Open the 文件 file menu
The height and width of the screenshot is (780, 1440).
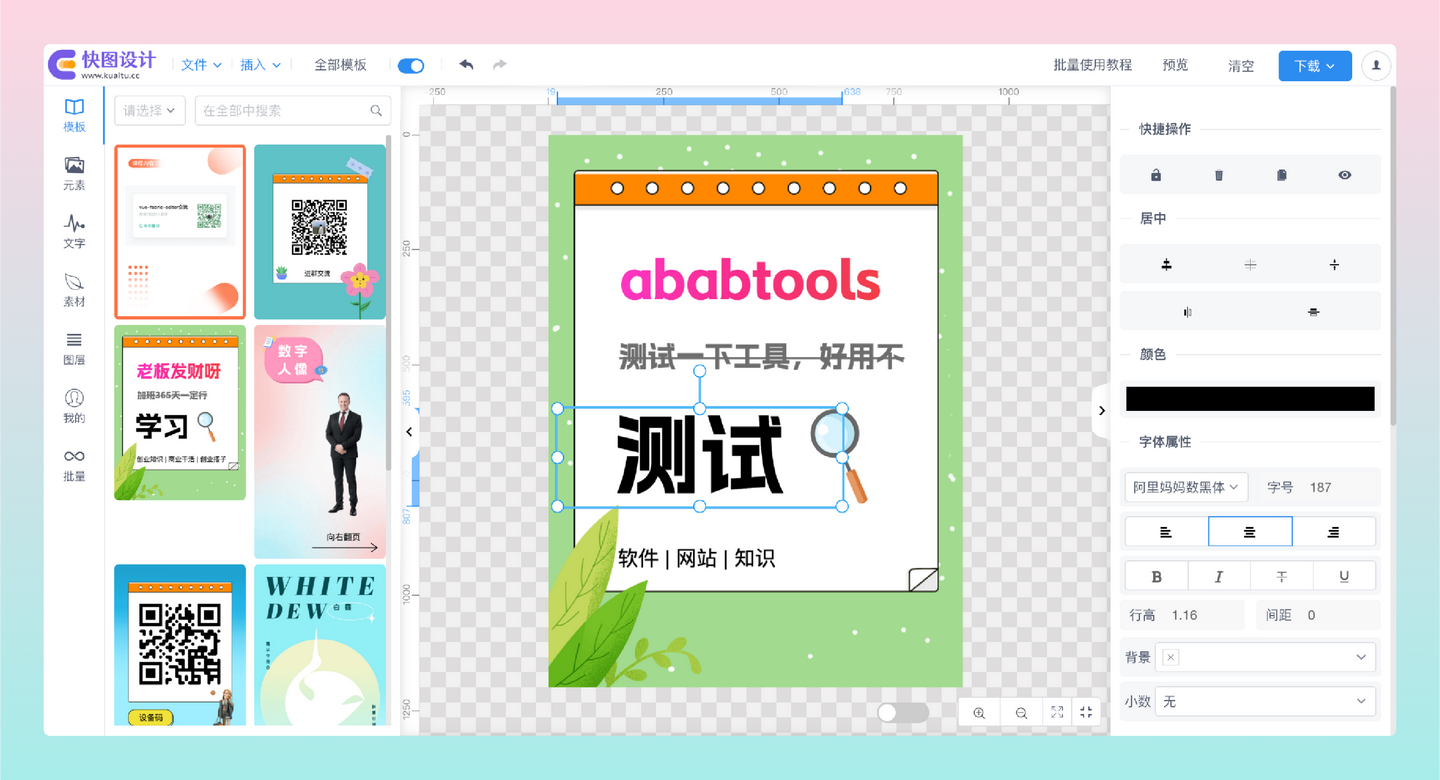click(201, 65)
